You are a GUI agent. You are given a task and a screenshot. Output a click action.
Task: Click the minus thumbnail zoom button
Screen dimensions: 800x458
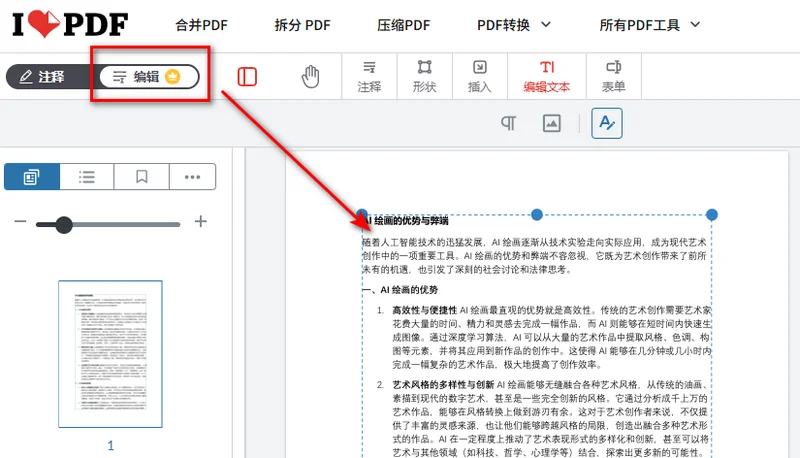pos(20,221)
